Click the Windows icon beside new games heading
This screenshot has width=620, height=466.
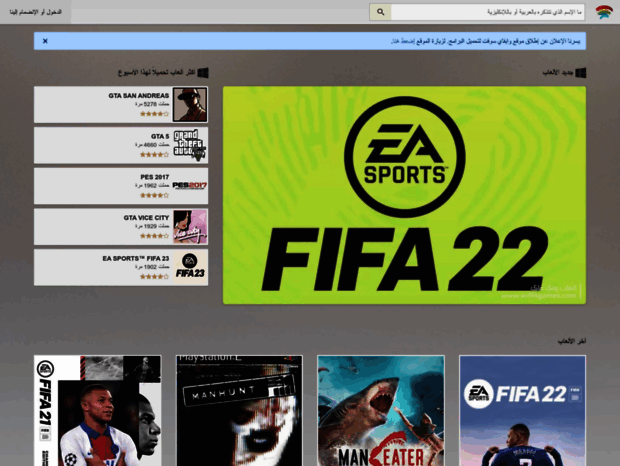click(x=580, y=73)
